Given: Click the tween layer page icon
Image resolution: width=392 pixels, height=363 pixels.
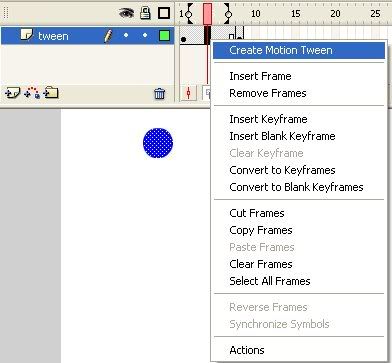Looking at the screenshot, I should (27, 34).
